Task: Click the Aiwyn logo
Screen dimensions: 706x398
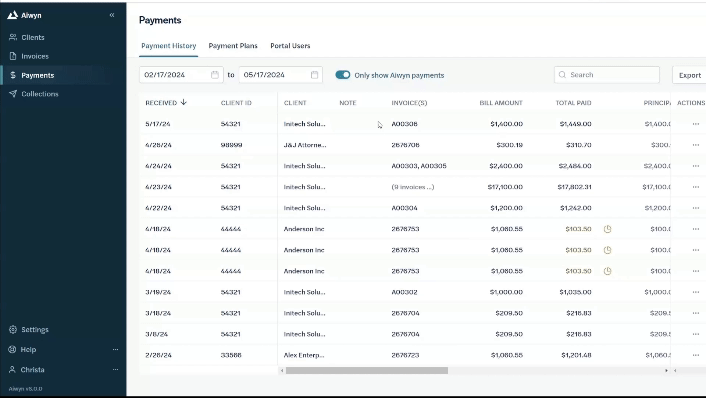Action: coord(24,15)
